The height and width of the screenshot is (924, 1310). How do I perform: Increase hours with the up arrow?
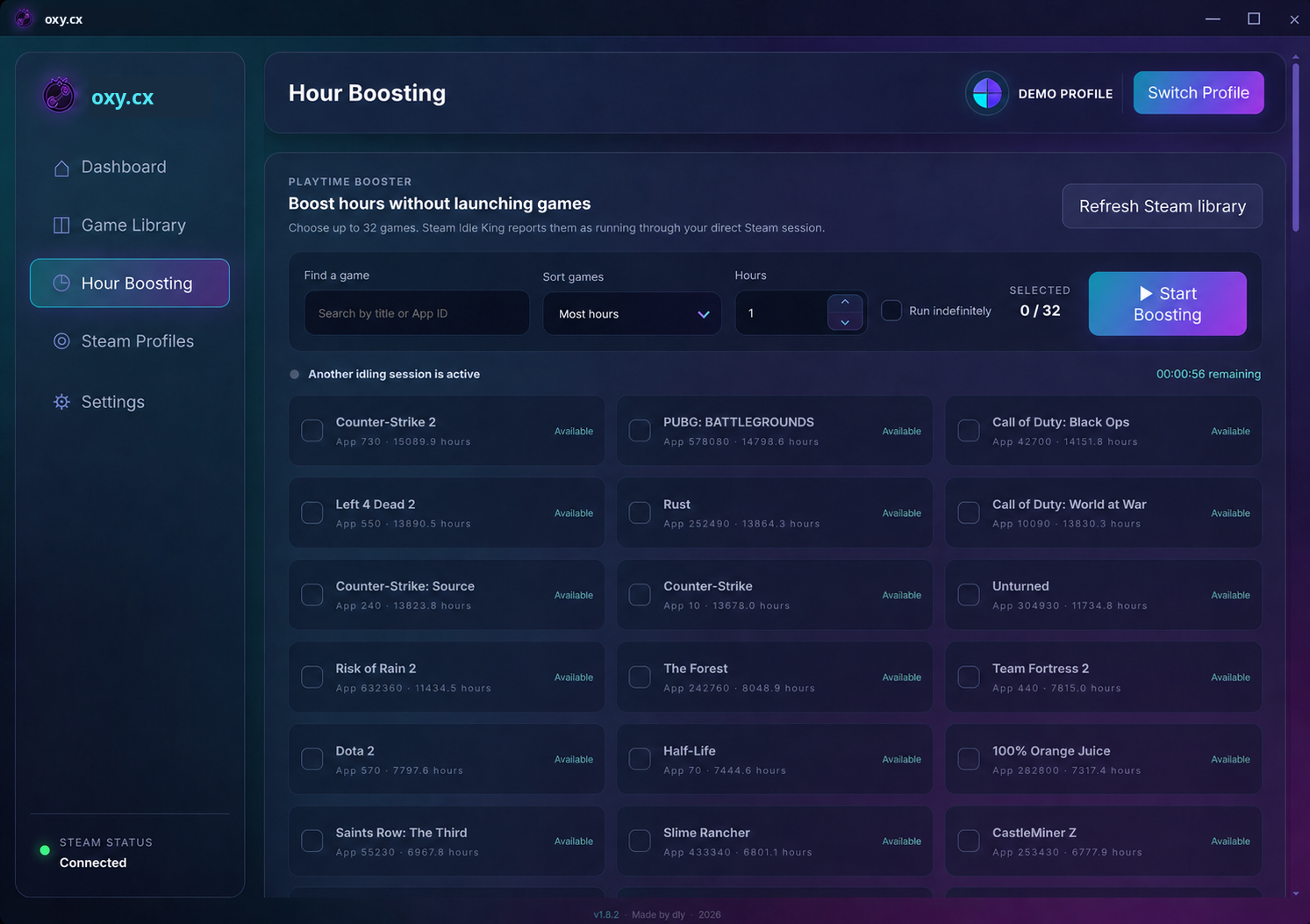pyautogui.click(x=845, y=302)
